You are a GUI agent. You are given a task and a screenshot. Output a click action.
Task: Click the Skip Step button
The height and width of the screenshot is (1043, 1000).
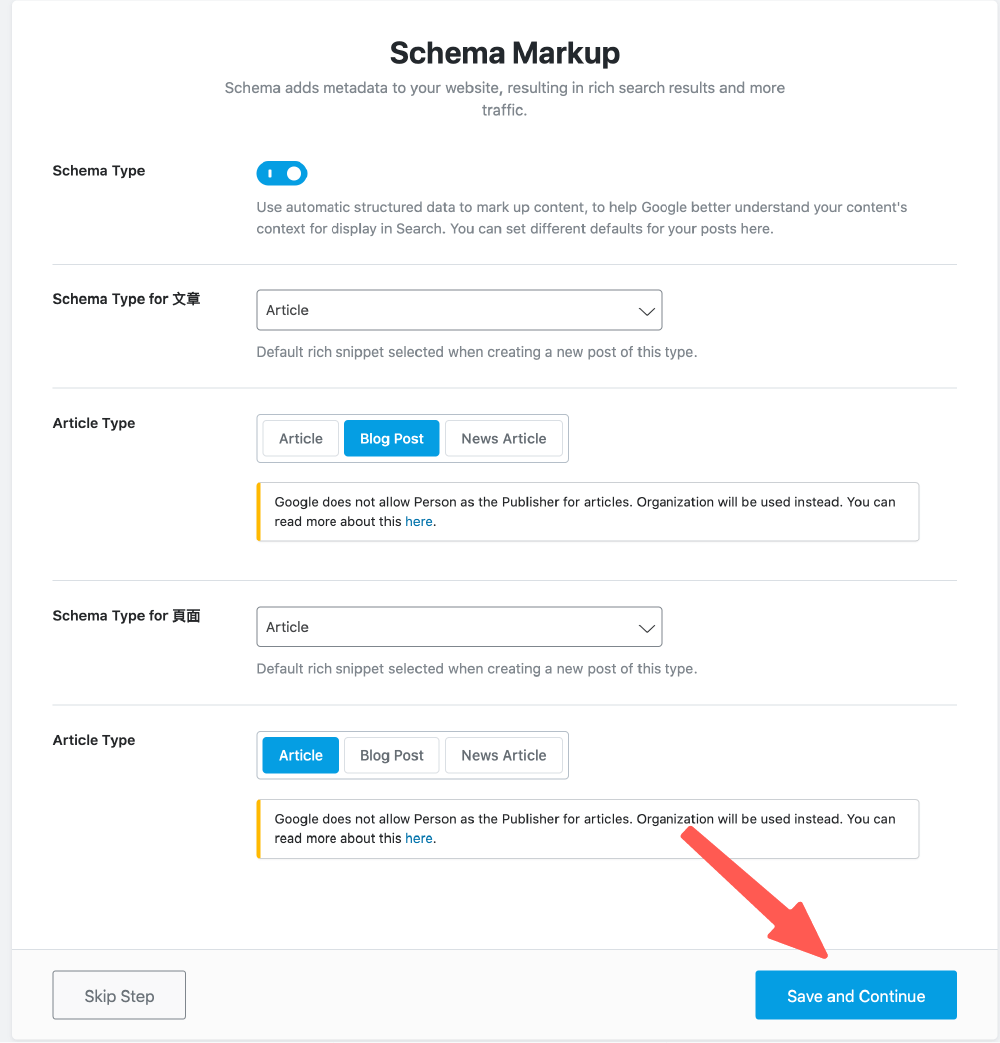pos(118,995)
